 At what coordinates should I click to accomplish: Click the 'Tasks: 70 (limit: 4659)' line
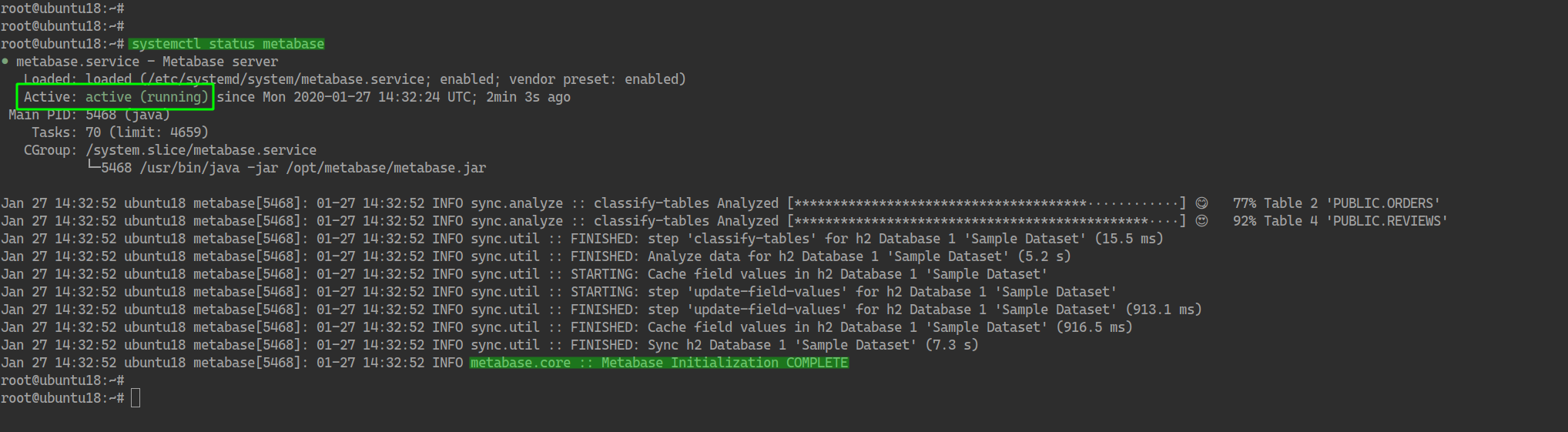pos(120,132)
